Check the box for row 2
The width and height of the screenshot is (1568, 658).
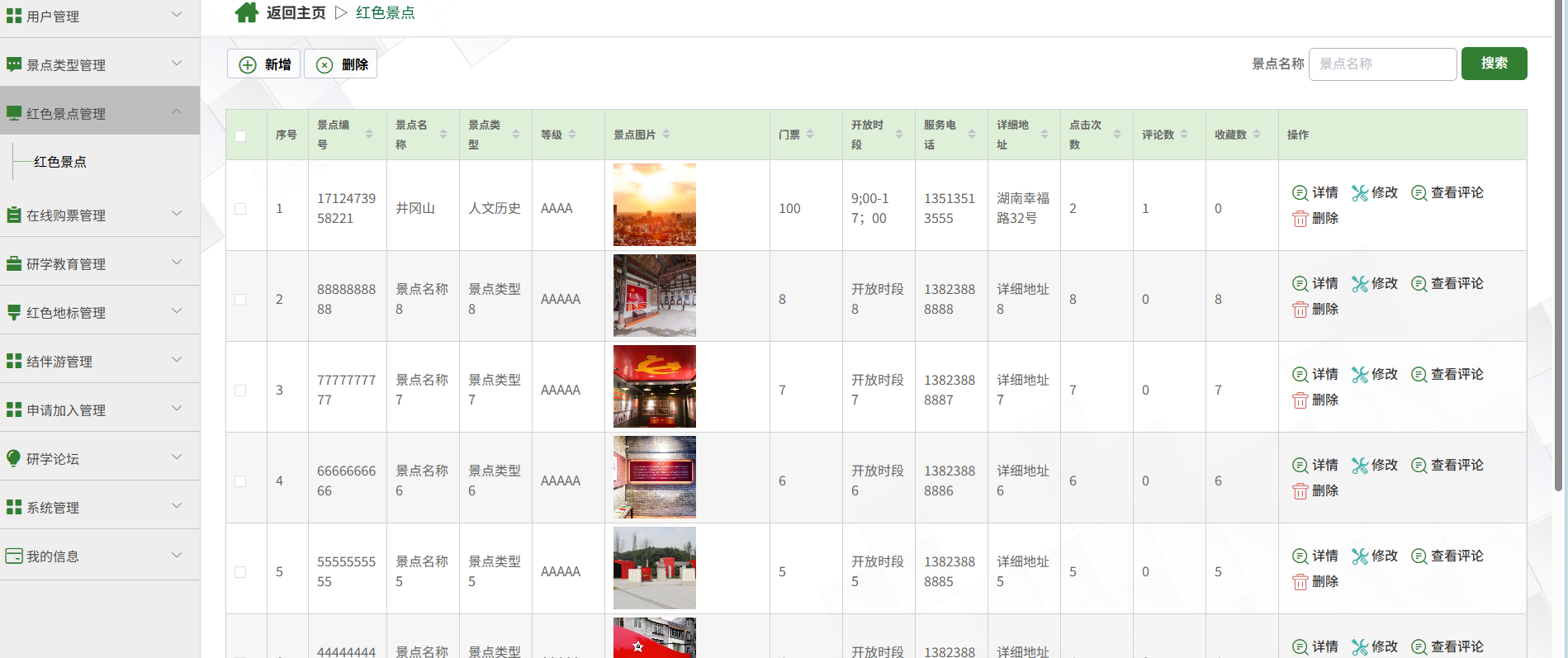240,300
